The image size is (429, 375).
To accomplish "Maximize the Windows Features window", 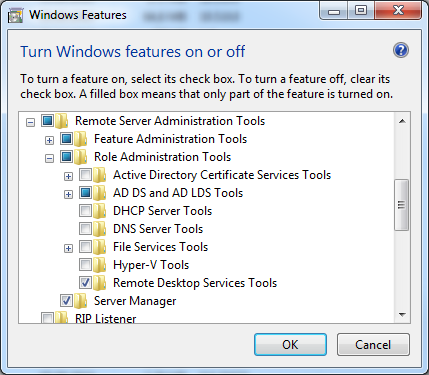I will tap(361, 11).
